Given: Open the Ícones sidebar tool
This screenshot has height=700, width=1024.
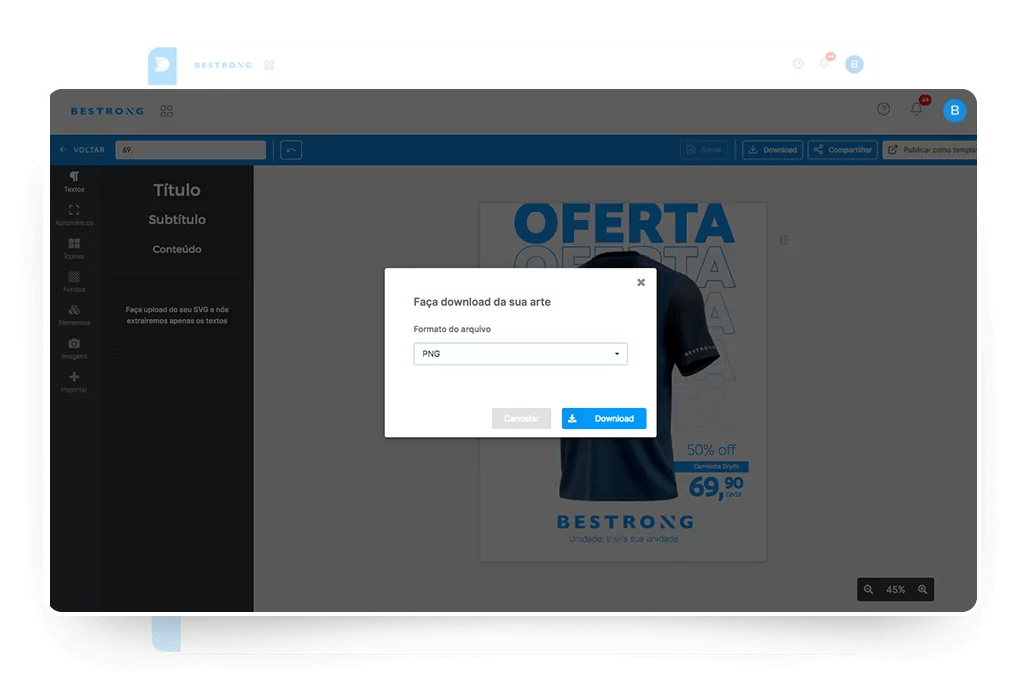Looking at the screenshot, I should (74, 248).
